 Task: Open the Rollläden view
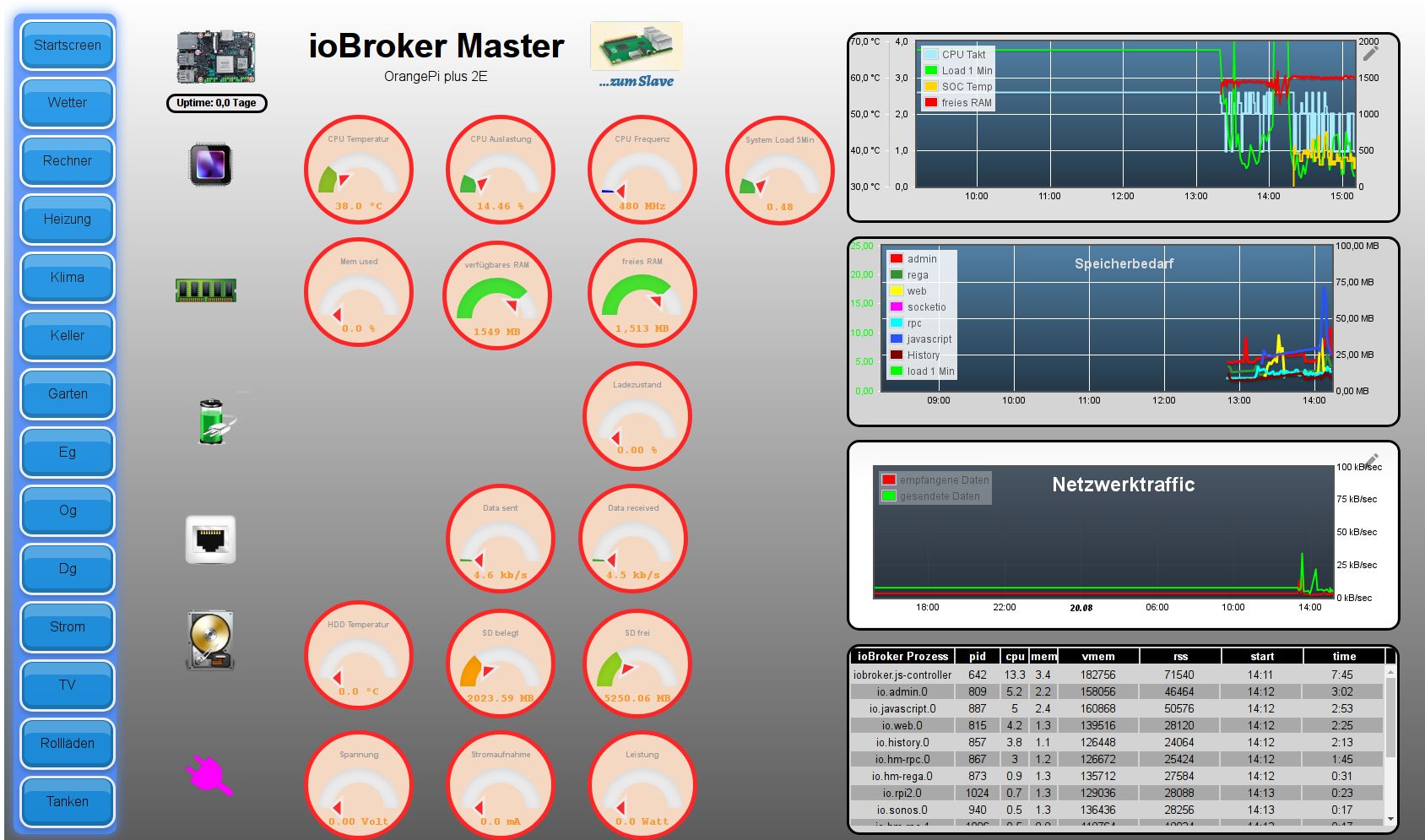(x=68, y=744)
